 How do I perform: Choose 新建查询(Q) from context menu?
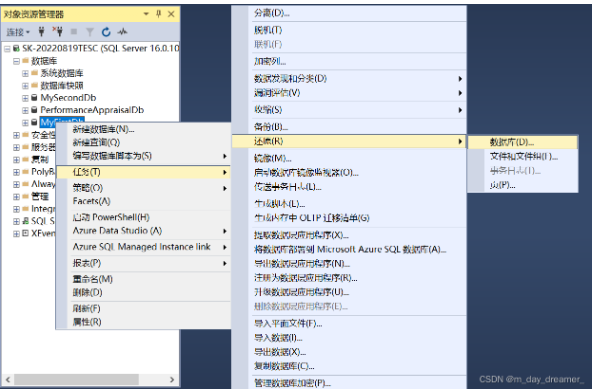(x=143, y=142)
